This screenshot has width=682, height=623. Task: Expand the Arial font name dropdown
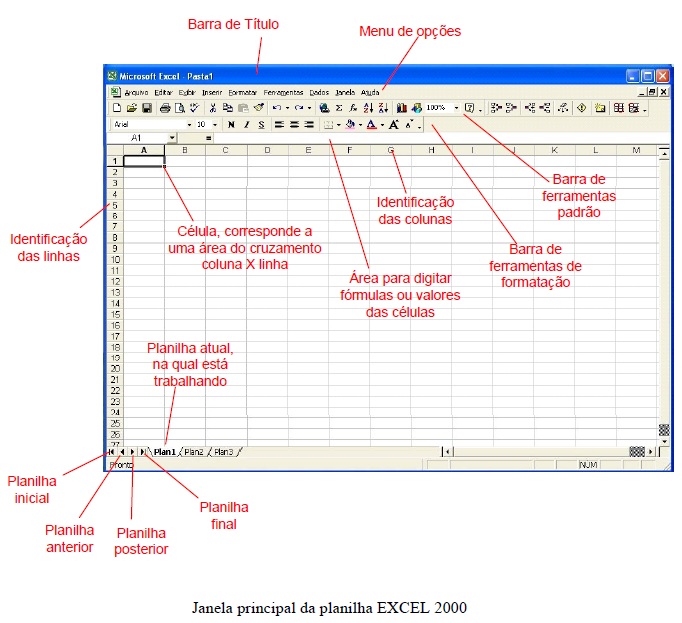[190, 125]
